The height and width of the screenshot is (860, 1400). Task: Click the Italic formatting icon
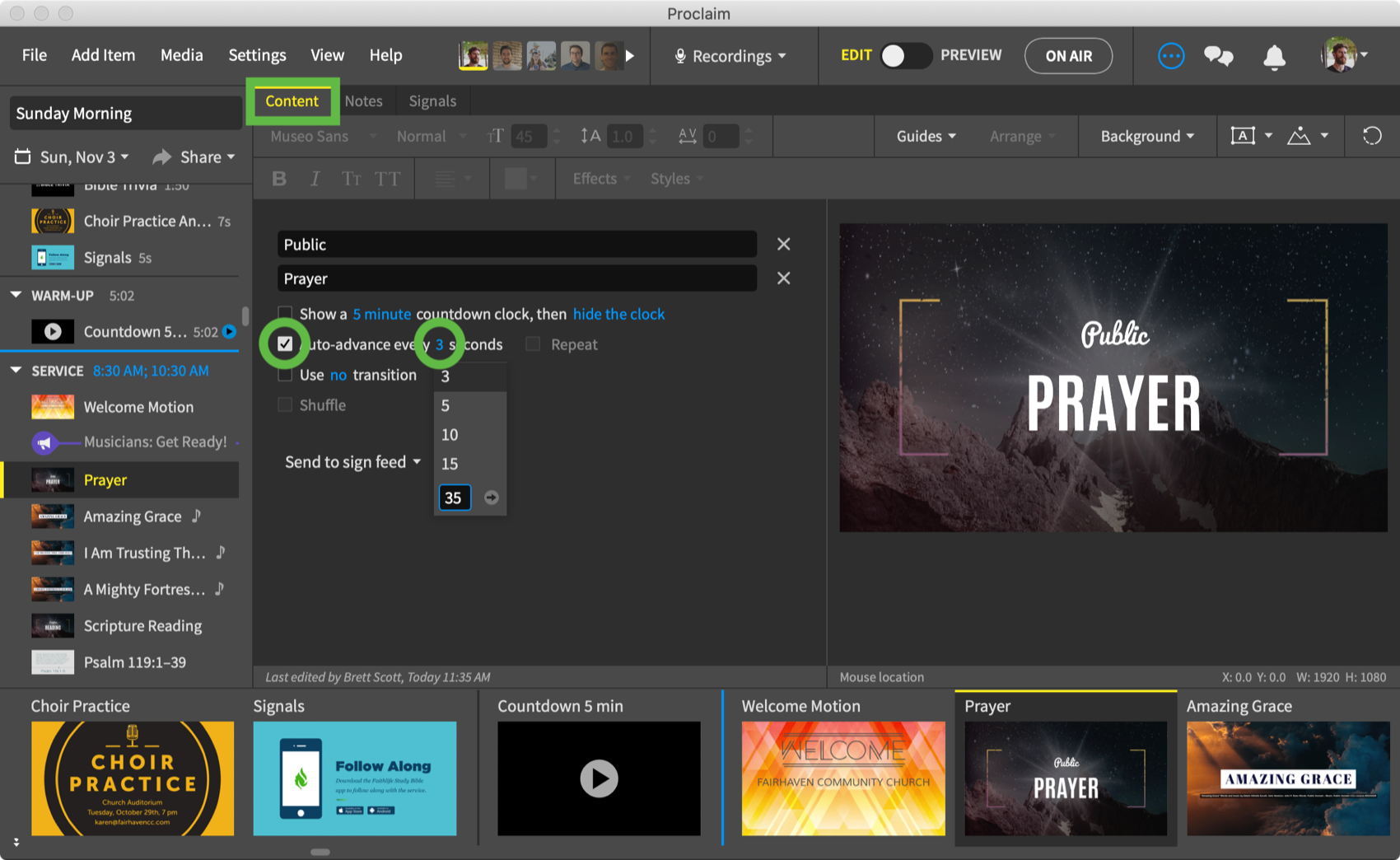pyautogui.click(x=315, y=179)
